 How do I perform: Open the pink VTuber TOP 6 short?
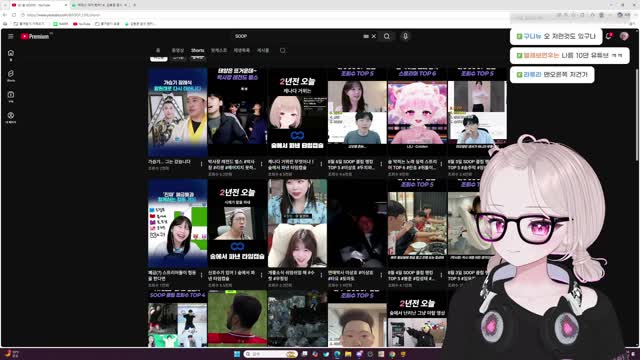click(x=417, y=112)
